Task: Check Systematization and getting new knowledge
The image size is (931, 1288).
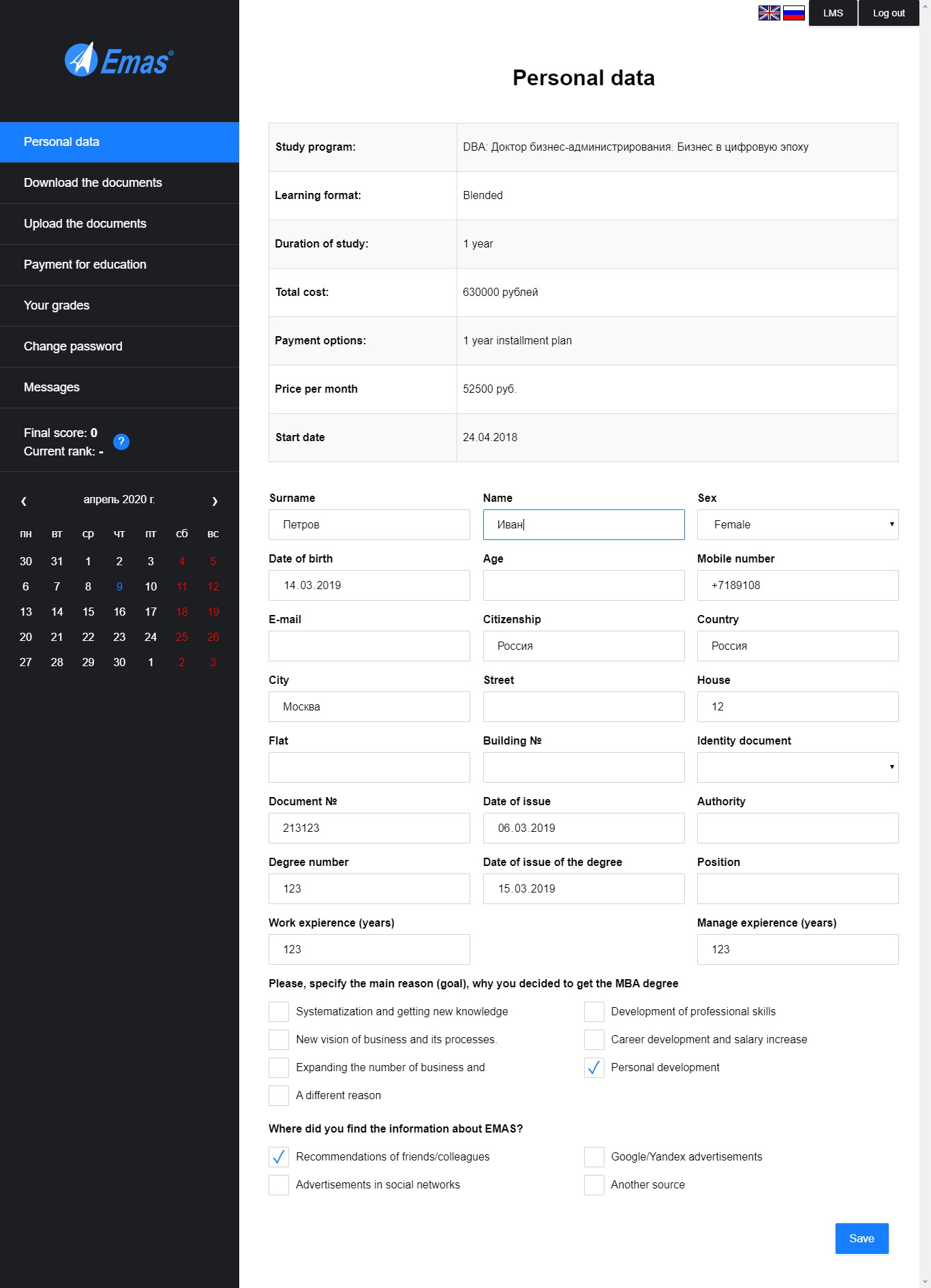Action: (x=279, y=1012)
